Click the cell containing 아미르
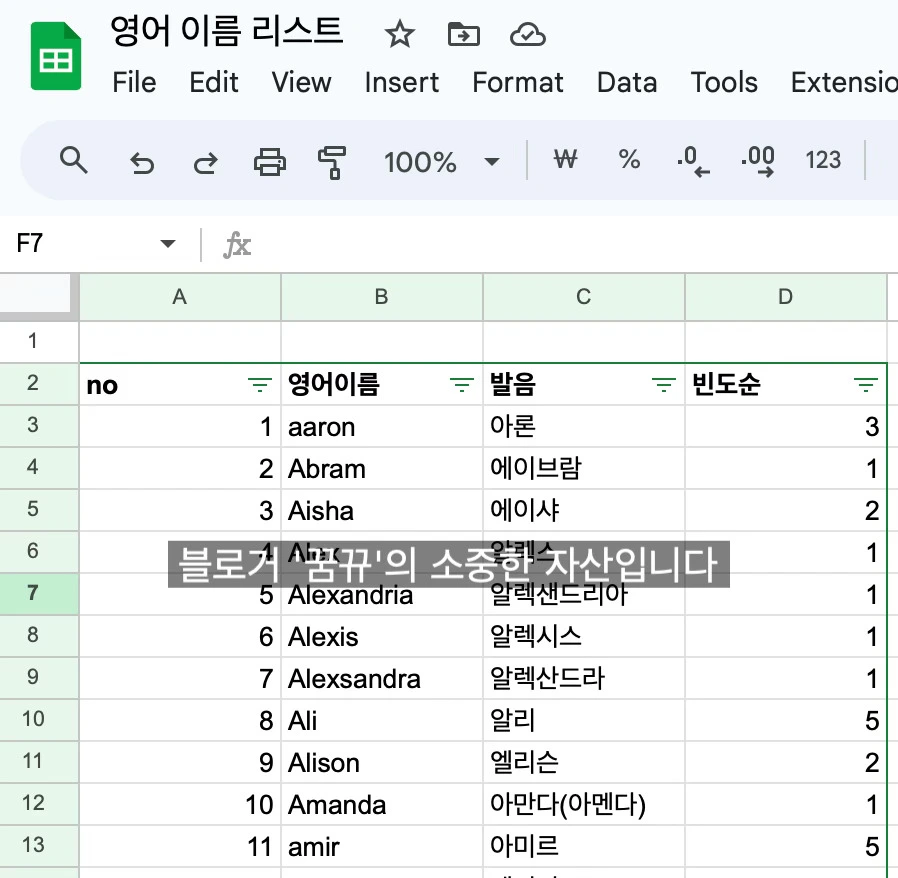 pyautogui.click(x=584, y=846)
